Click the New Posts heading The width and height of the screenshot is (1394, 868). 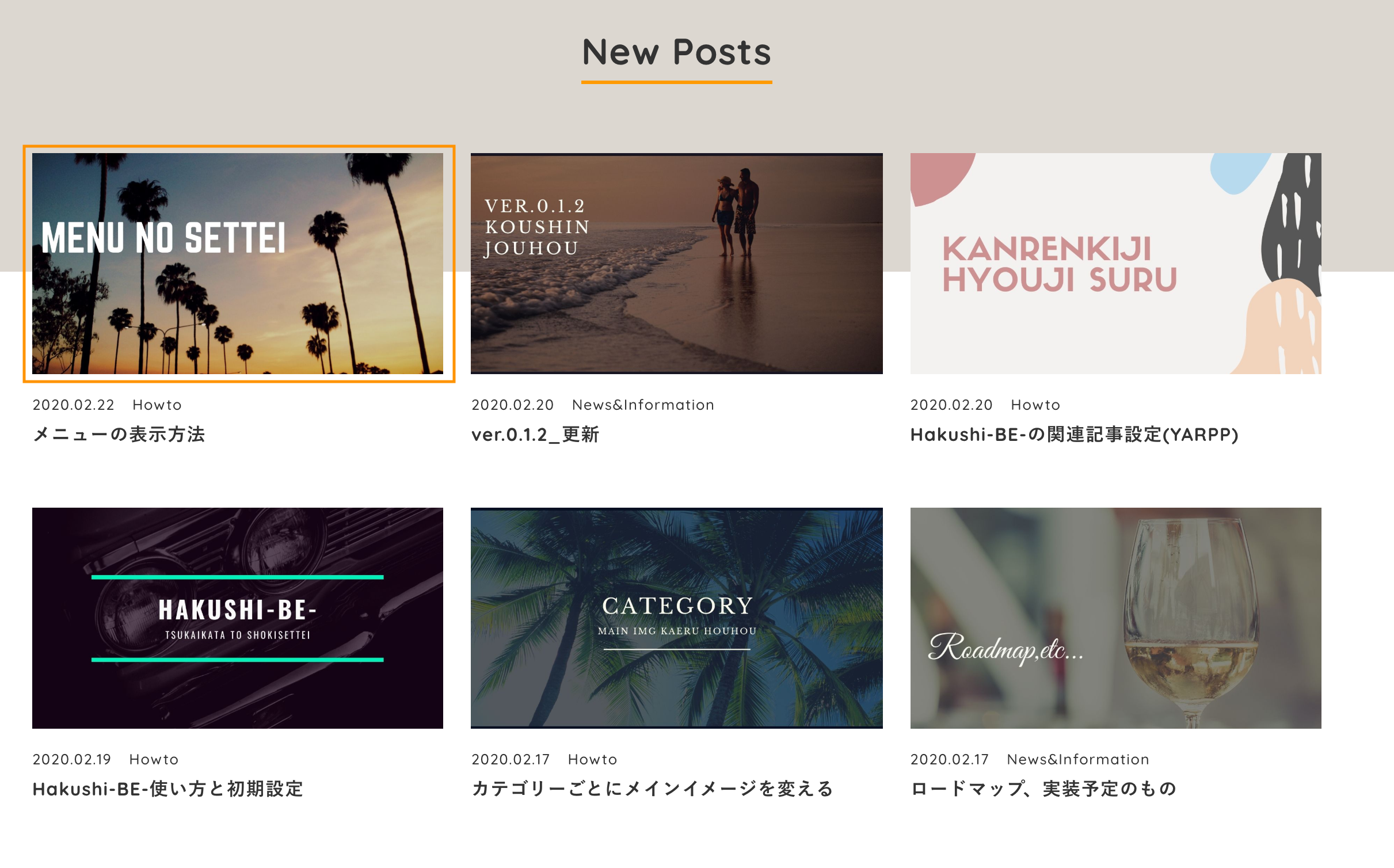click(676, 52)
